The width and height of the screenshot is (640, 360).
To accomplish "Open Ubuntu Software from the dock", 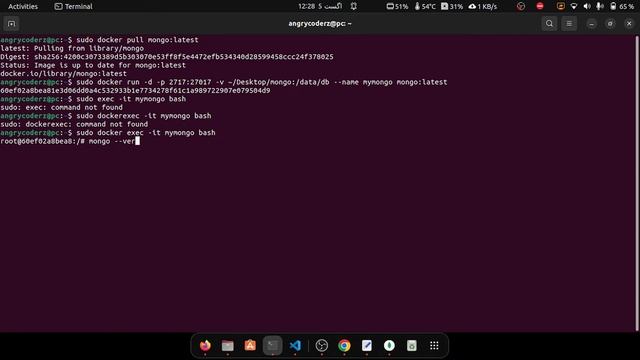I will (x=250, y=345).
